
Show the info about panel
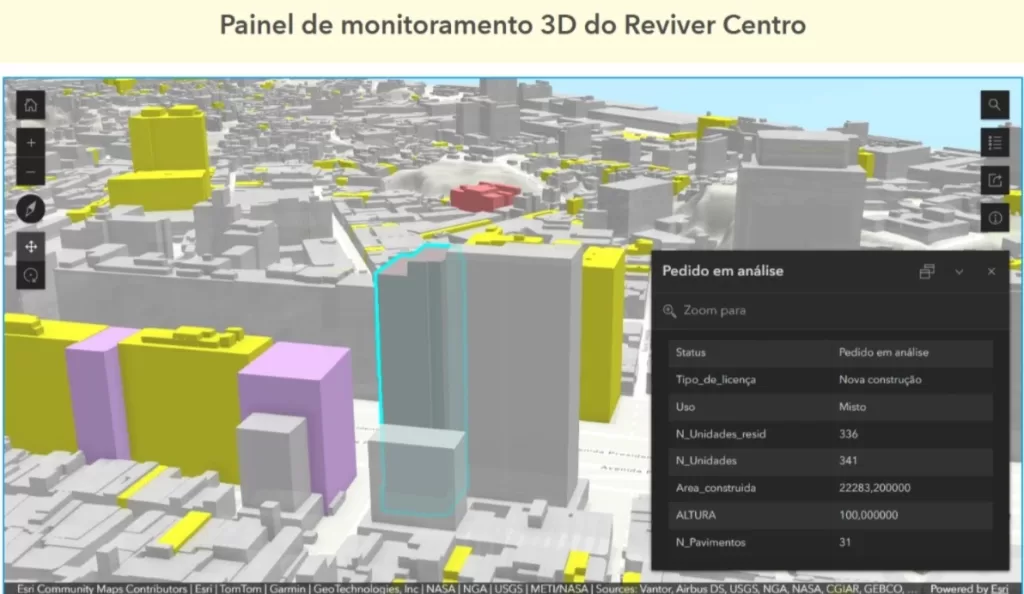(x=994, y=217)
